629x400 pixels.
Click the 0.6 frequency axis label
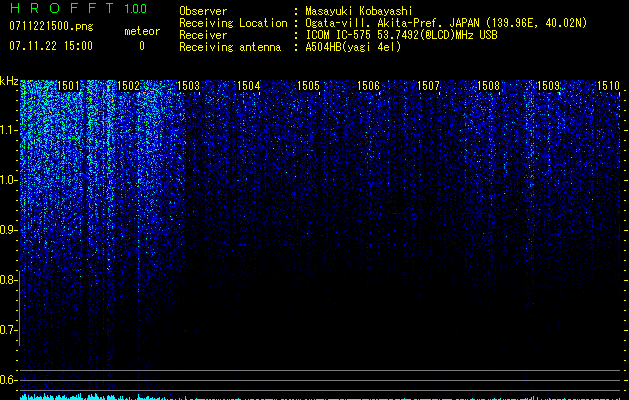(9, 380)
